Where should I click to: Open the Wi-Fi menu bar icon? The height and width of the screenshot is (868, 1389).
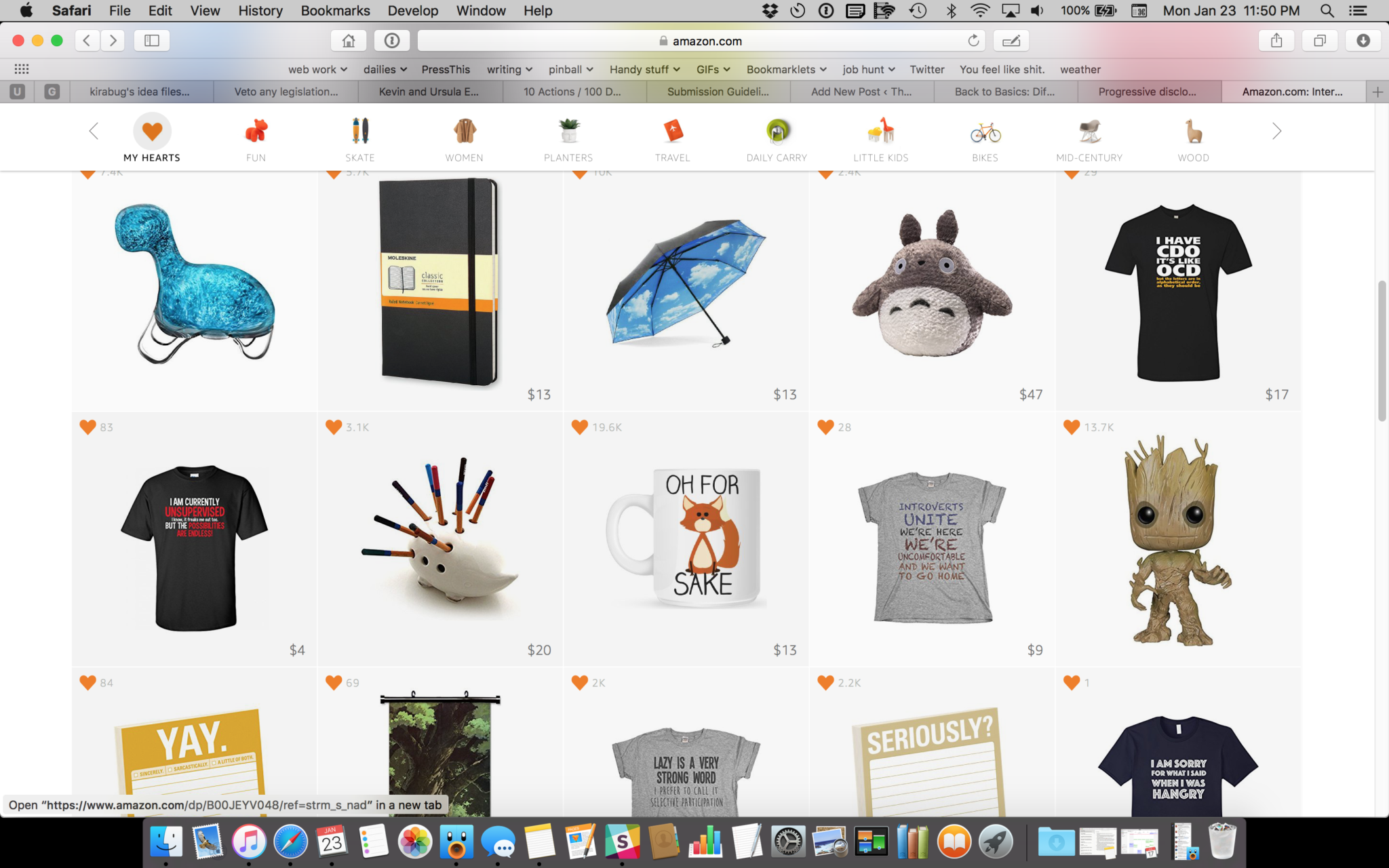pos(980,11)
